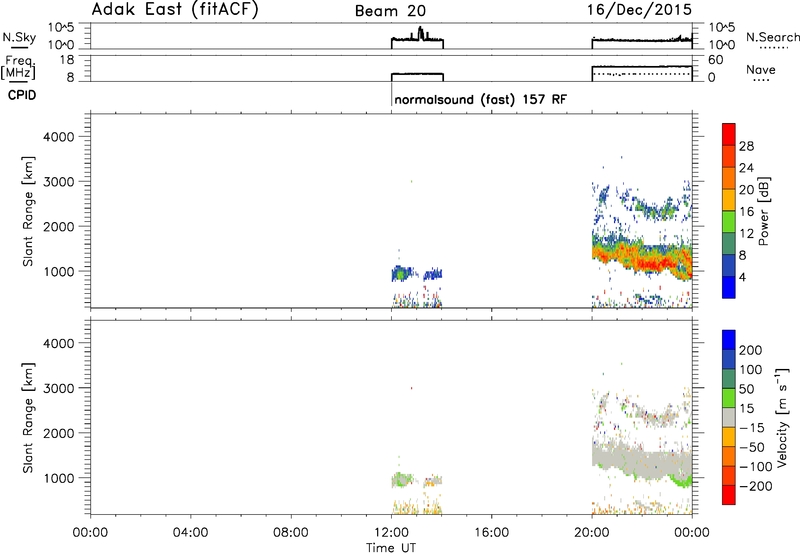Click the '60' tick on Nave axis
Image resolution: width=800 pixels, height=554 pixels.
coord(716,60)
